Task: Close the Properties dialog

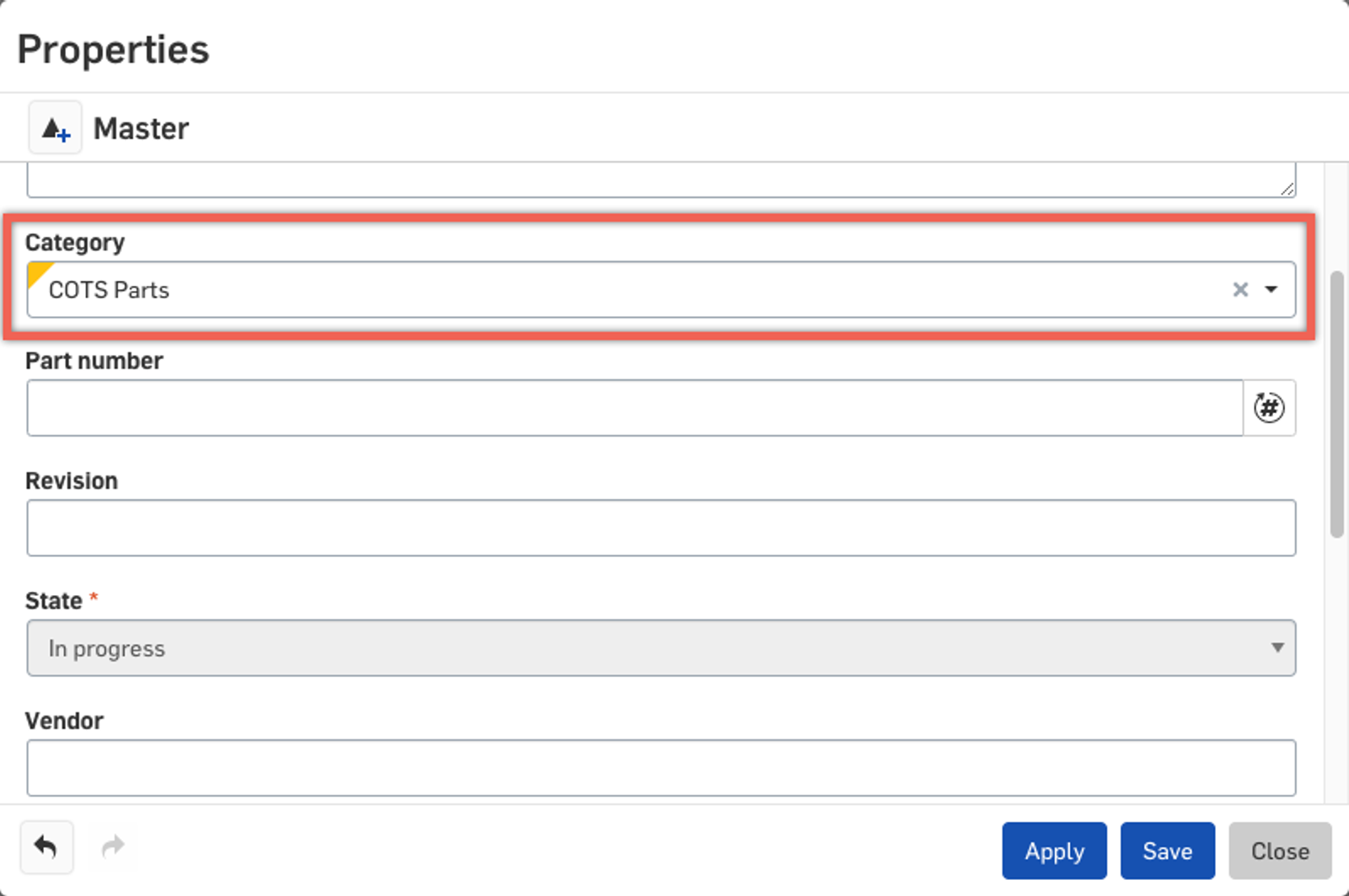Action: click(x=1280, y=850)
